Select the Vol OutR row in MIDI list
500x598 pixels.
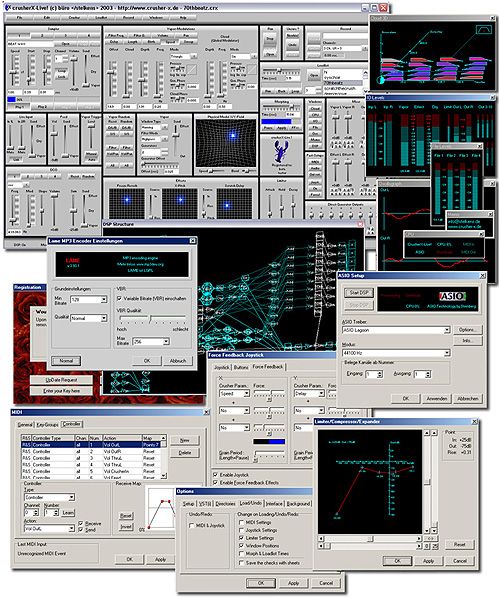(91, 451)
